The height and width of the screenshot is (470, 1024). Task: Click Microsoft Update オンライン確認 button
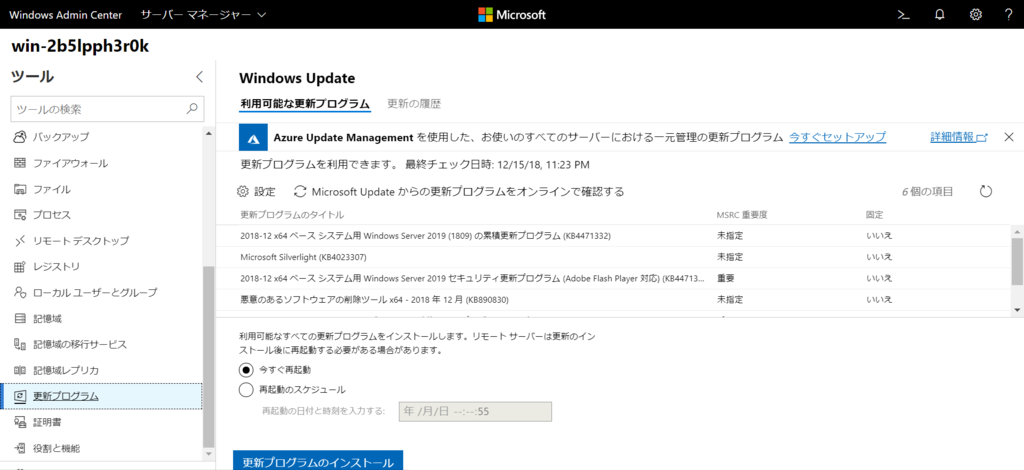459,192
